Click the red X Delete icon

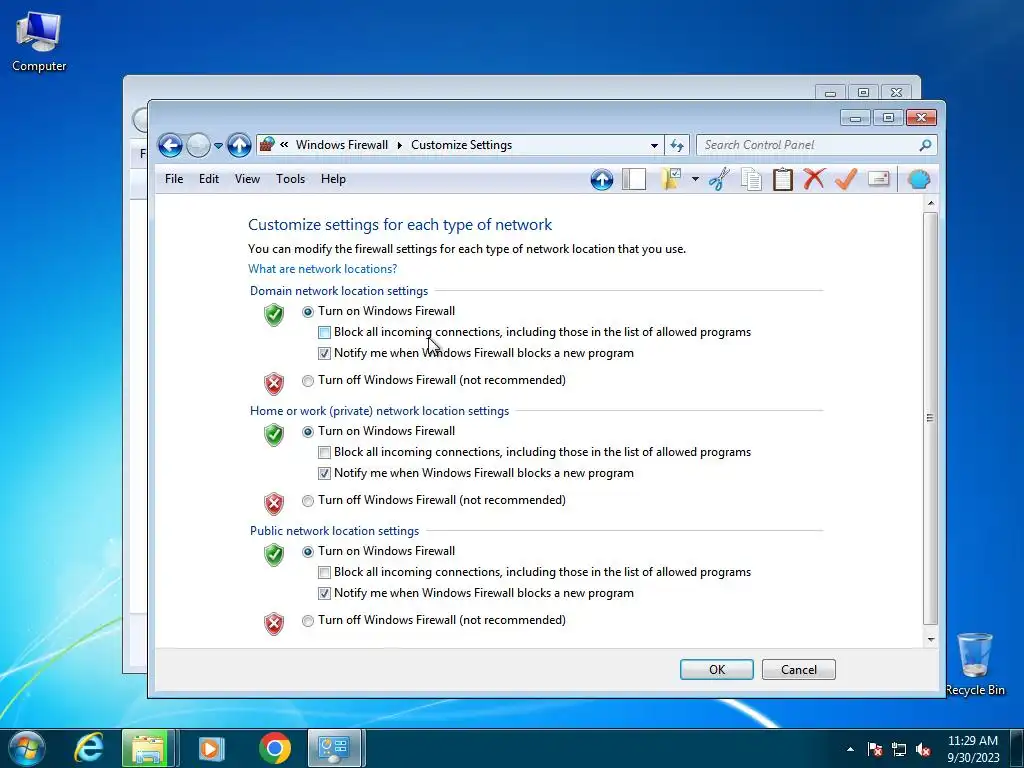(814, 179)
